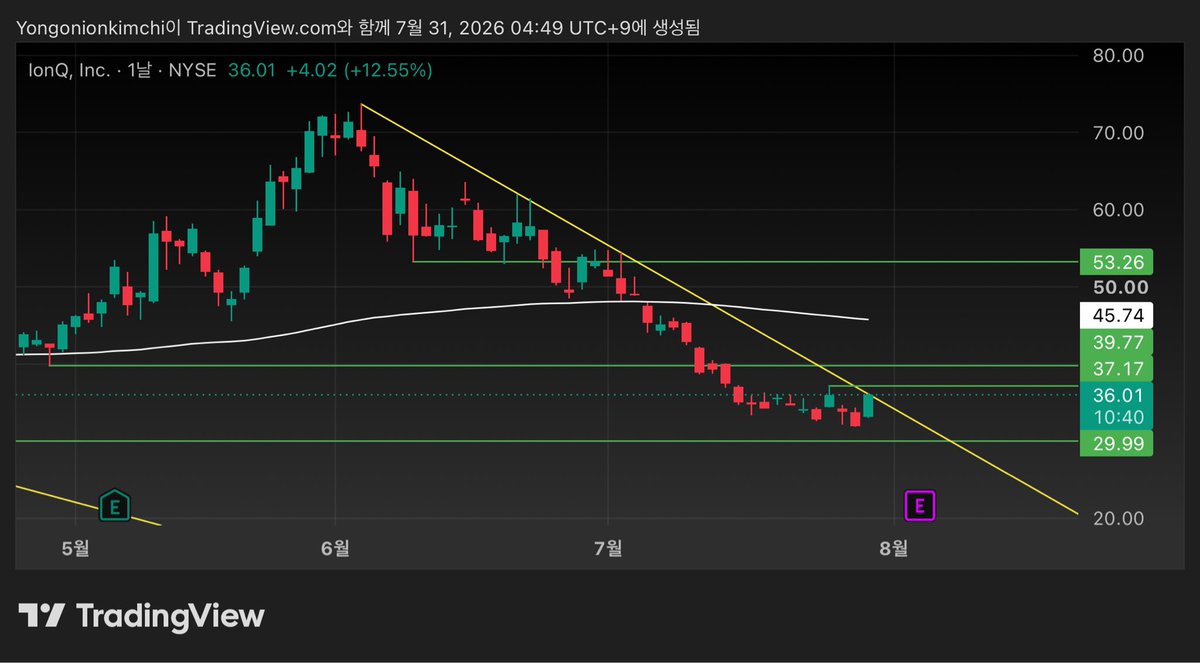1200x663 pixels.
Task: Click the 10:40 countdown label
Action: pyautogui.click(x=1117, y=416)
